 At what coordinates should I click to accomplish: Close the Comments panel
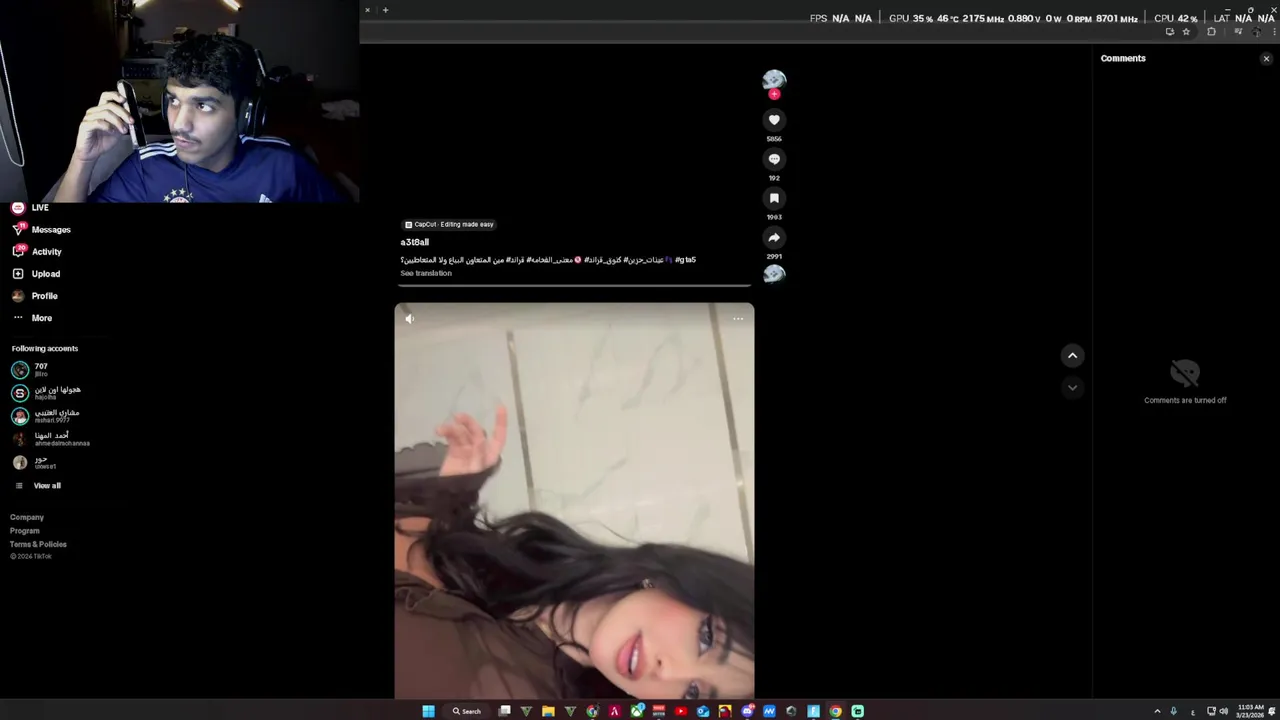(1266, 59)
